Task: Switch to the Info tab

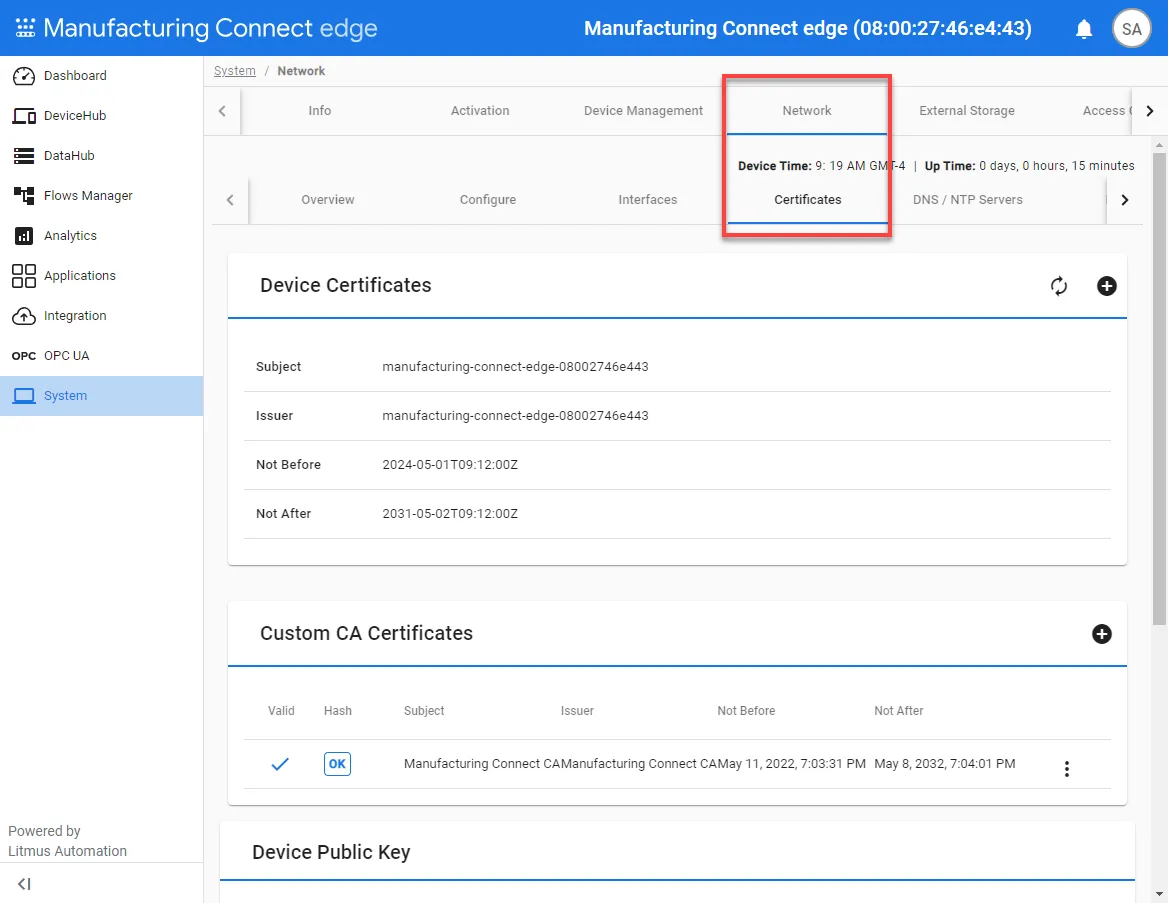Action: coord(320,111)
